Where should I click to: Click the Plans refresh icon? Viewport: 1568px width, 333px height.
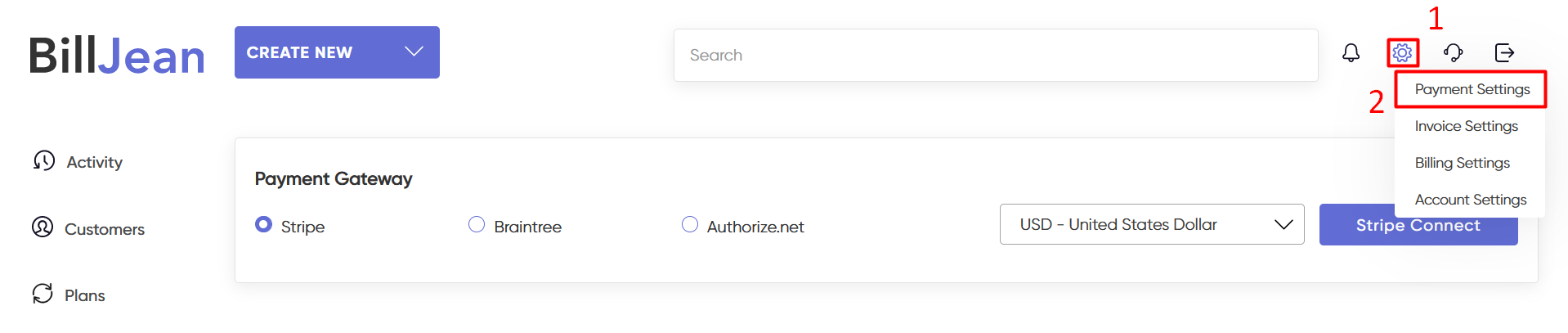click(43, 293)
